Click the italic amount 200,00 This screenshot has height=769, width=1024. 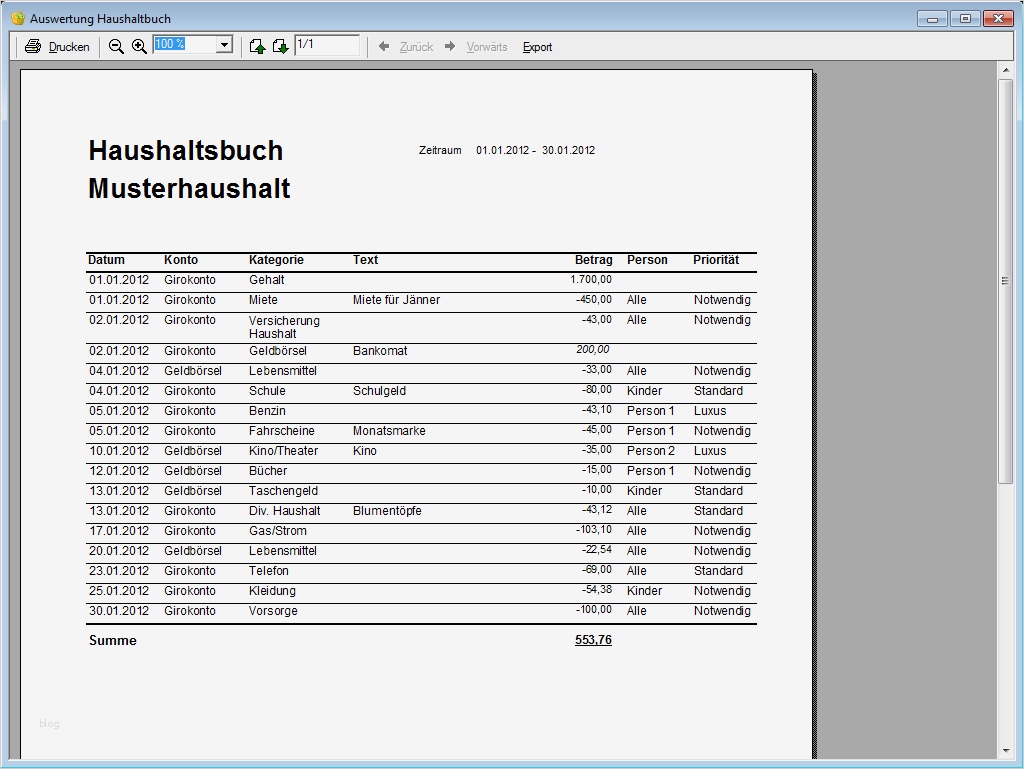tap(592, 350)
